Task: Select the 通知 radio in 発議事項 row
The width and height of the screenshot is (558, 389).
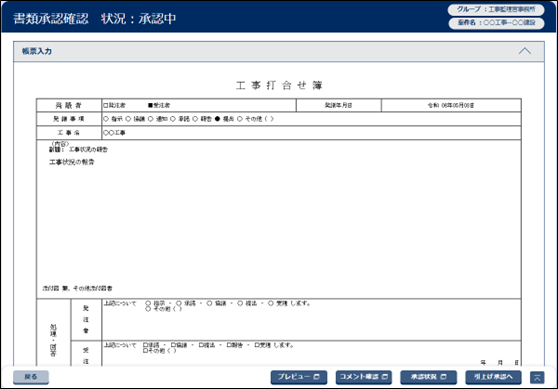Action: coord(151,119)
